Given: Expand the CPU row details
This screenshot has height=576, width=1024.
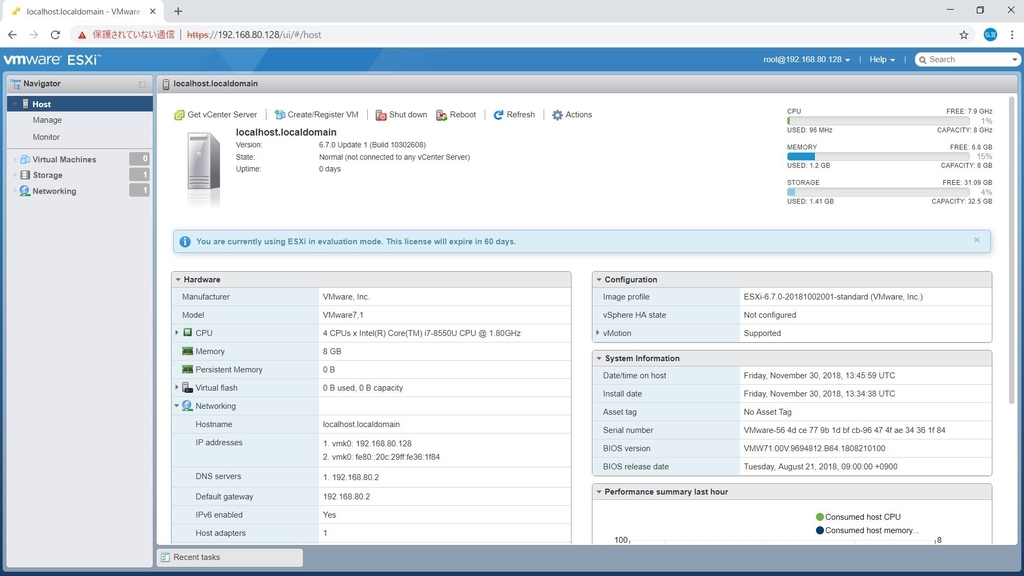Looking at the screenshot, I should (177, 333).
